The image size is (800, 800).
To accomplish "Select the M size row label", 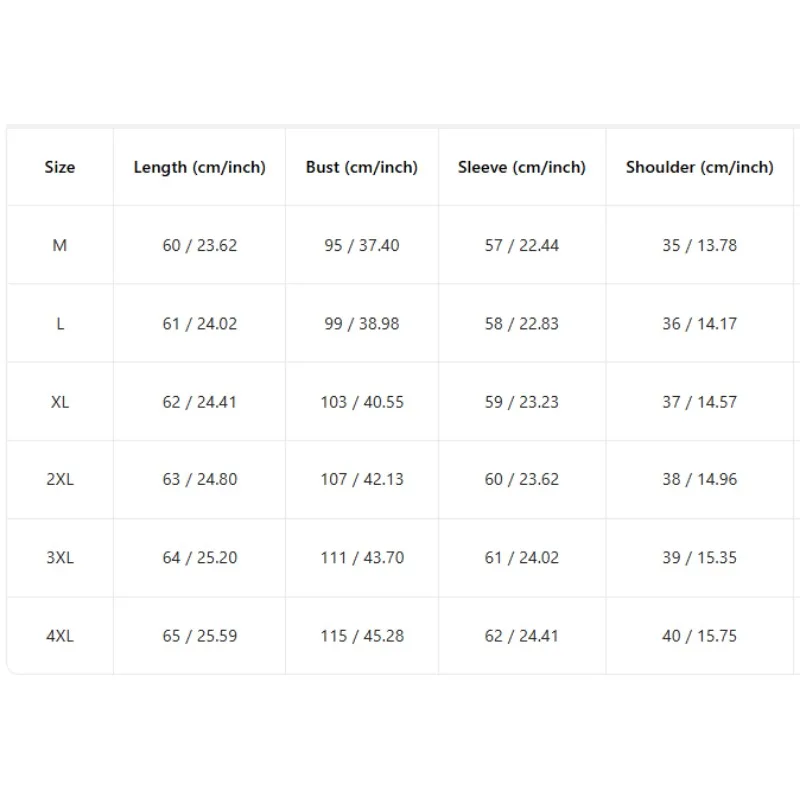I will click(60, 245).
